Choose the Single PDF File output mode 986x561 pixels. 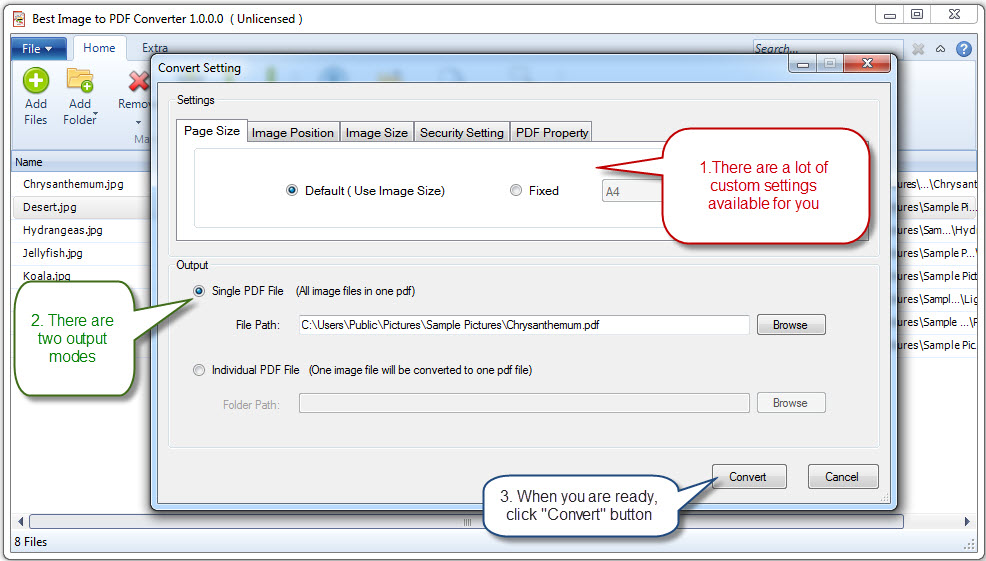(x=199, y=291)
